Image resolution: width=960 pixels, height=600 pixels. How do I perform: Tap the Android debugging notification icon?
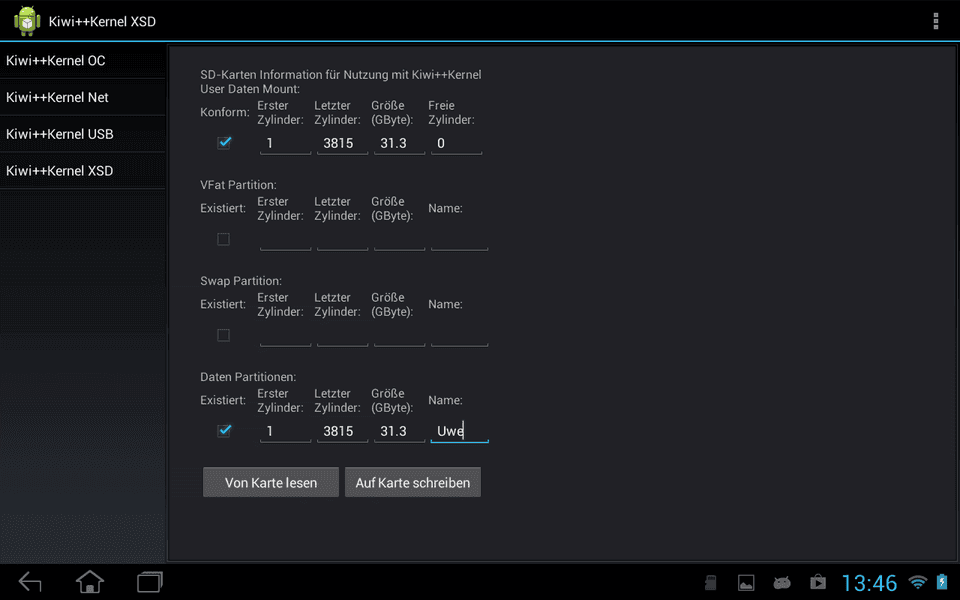pyautogui.click(x=782, y=582)
